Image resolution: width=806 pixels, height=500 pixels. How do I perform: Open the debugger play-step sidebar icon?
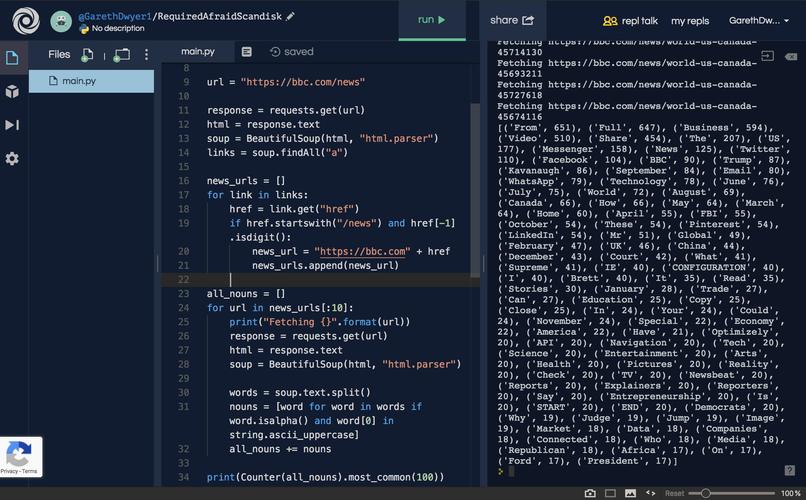tap(12, 125)
